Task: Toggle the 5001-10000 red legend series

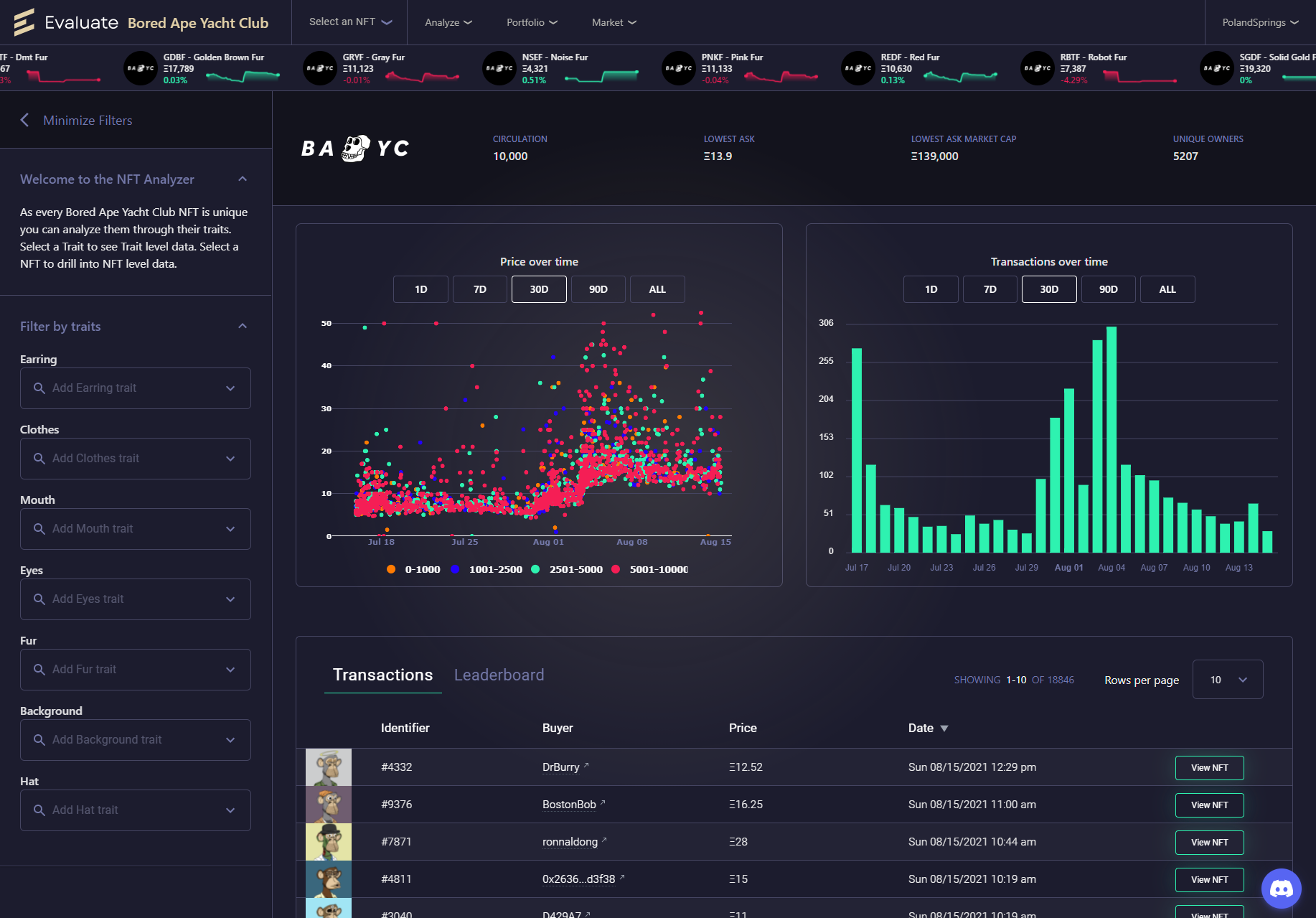Action: pos(649,569)
